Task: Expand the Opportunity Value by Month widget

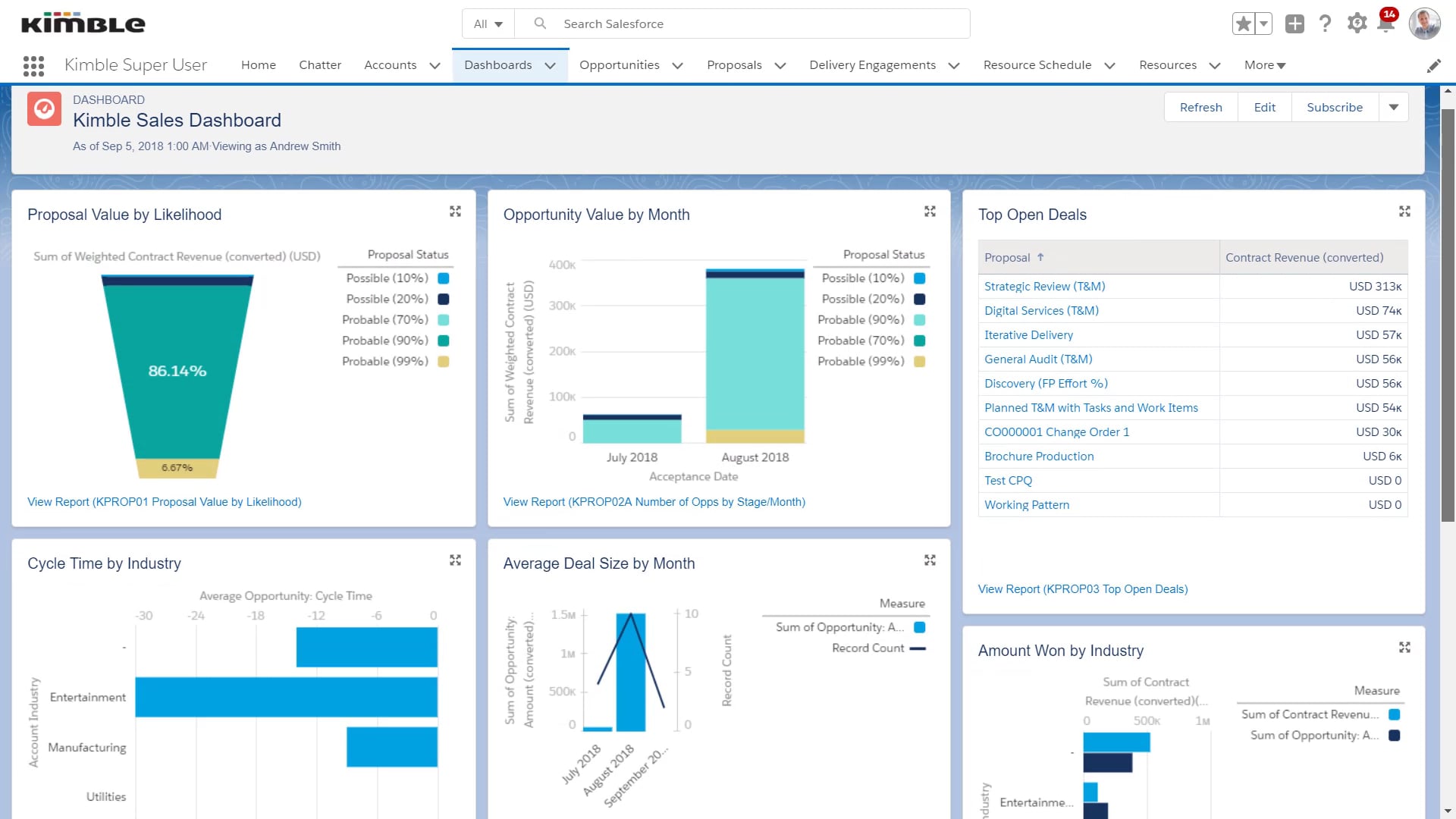Action: click(930, 212)
